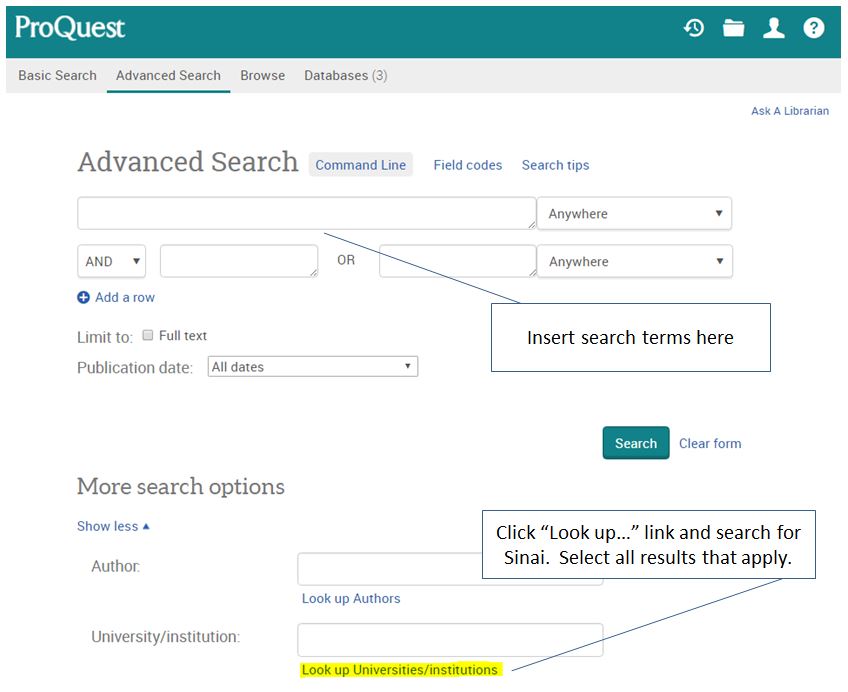Open the Search tips link

click(x=555, y=165)
